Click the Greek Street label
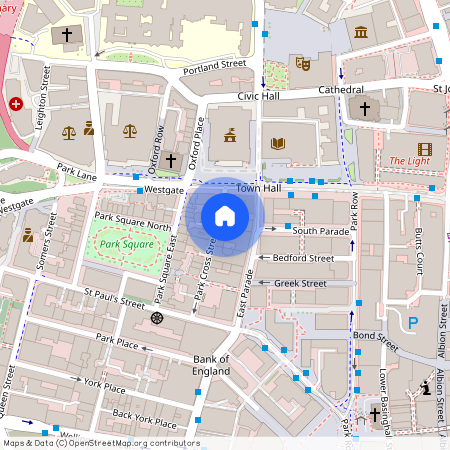The width and height of the screenshot is (450, 450). (x=300, y=284)
